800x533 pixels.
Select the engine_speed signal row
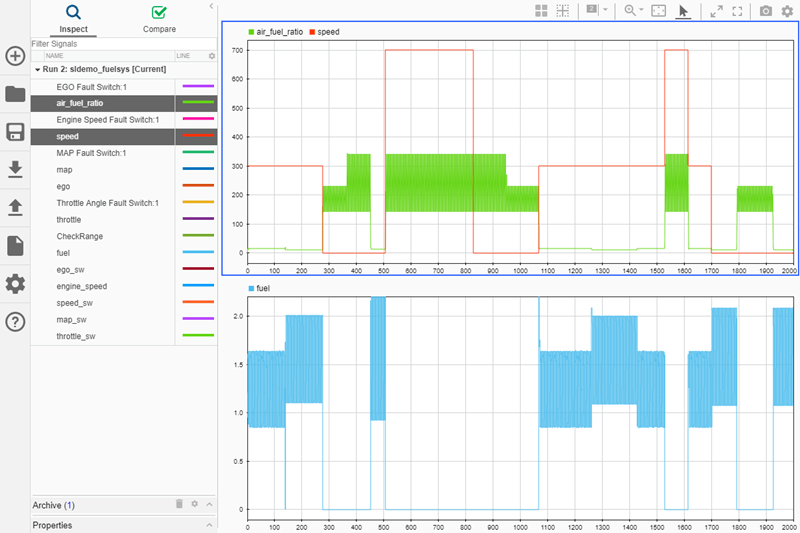(x=124, y=286)
